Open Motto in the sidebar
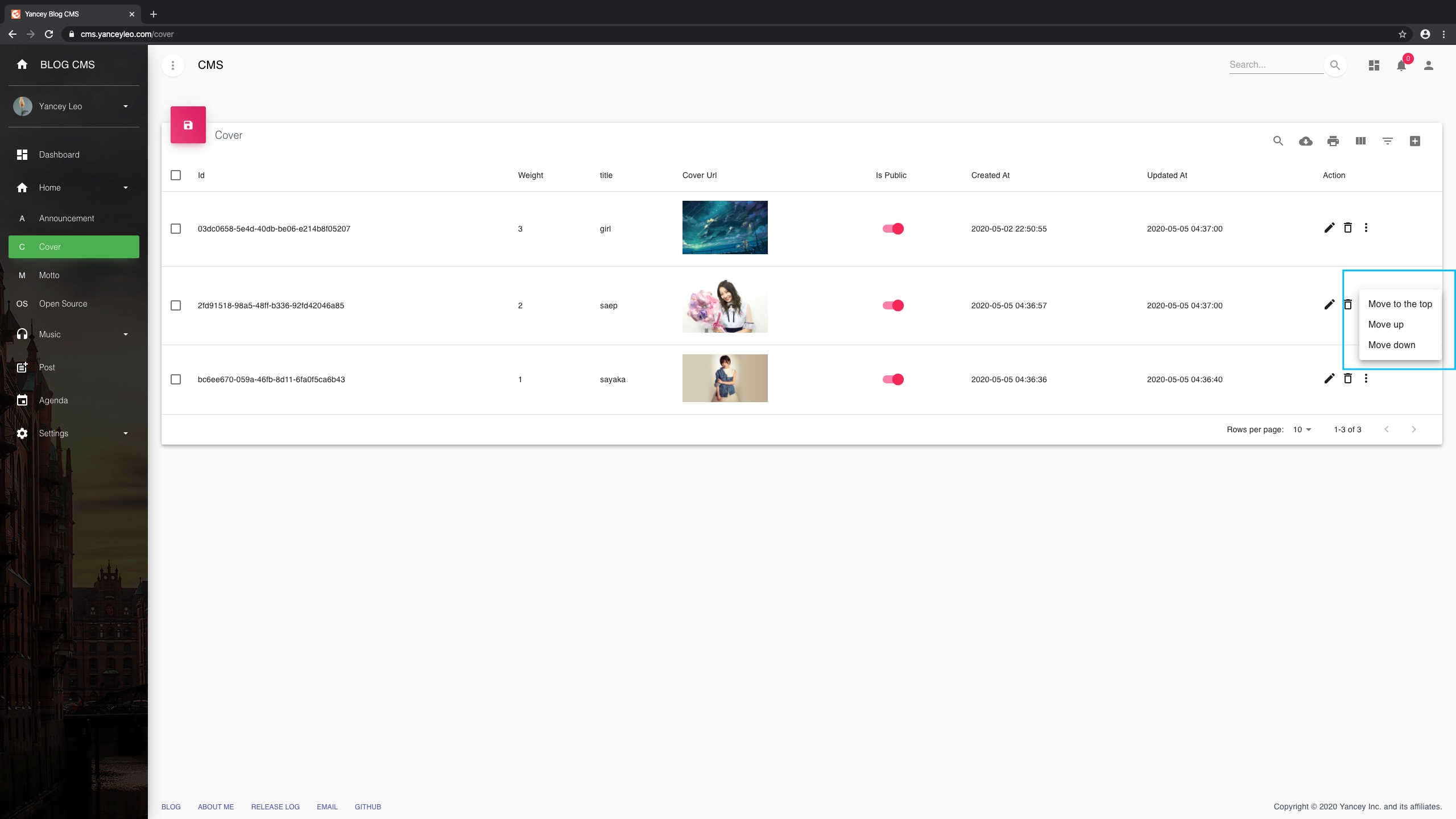The image size is (1456, 819). click(74, 275)
